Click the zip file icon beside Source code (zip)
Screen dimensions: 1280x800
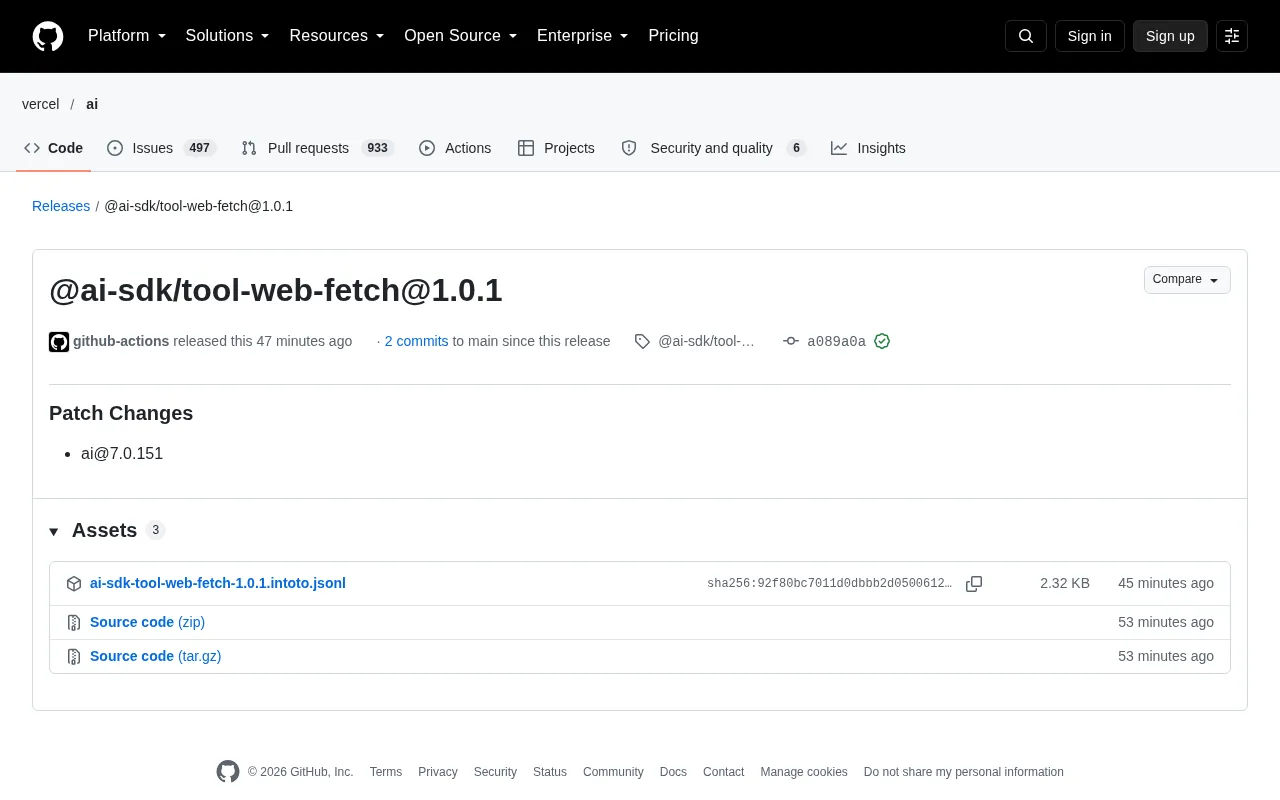(x=74, y=623)
